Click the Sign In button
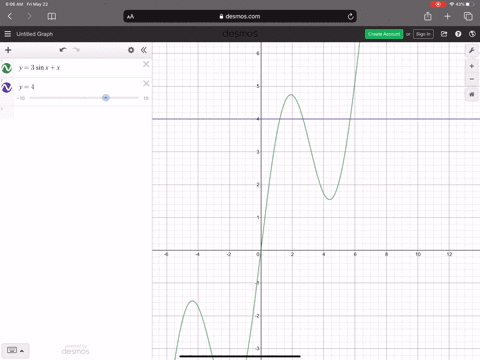 click(x=423, y=34)
